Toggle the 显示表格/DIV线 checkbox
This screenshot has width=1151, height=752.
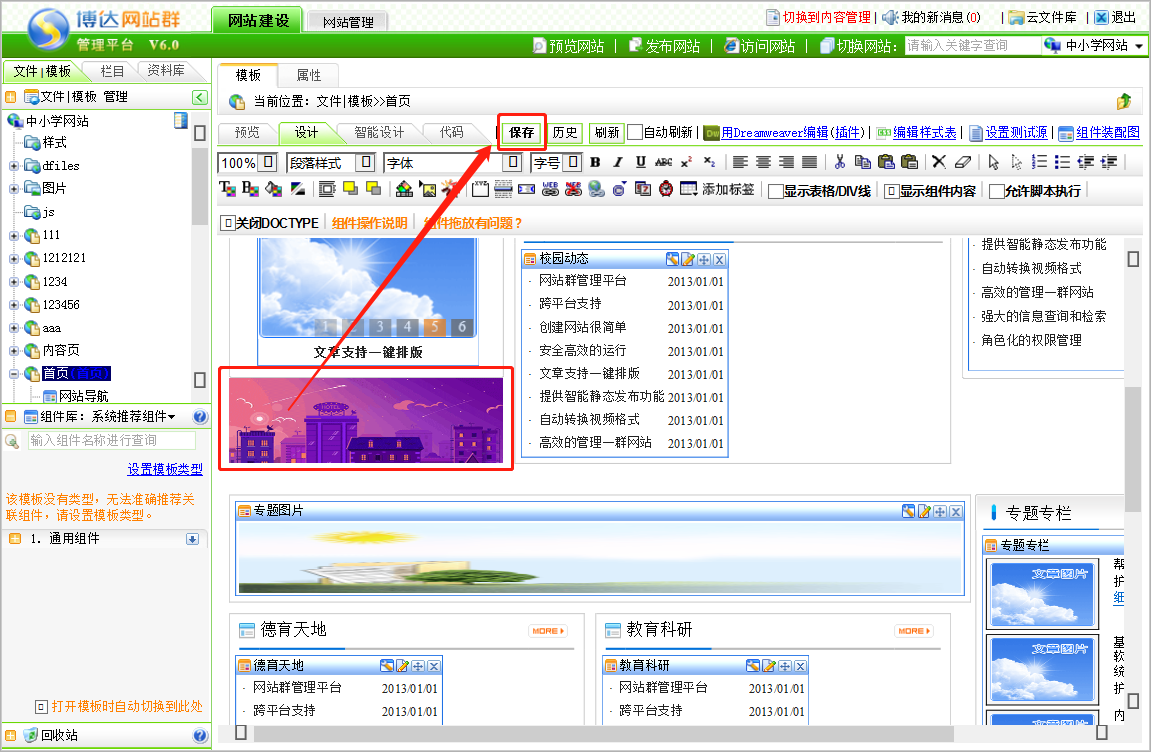tap(775, 191)
